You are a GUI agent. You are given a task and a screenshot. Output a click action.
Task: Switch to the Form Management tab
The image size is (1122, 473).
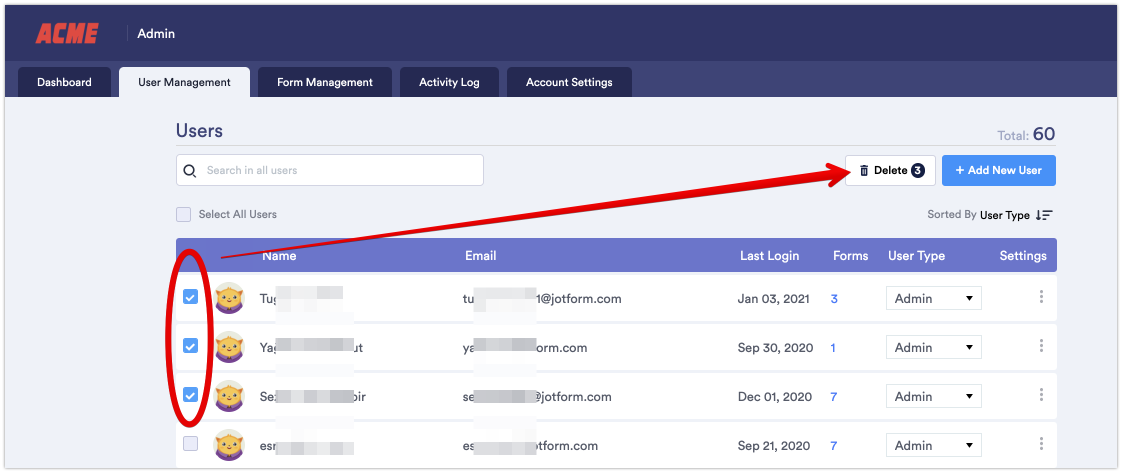coord(324,82)
